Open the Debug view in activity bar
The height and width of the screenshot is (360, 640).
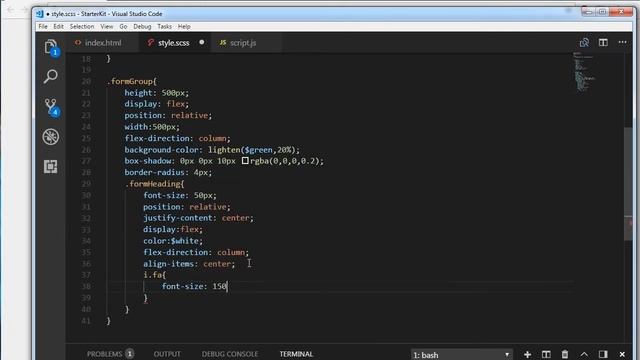click(x=51, y=137)
